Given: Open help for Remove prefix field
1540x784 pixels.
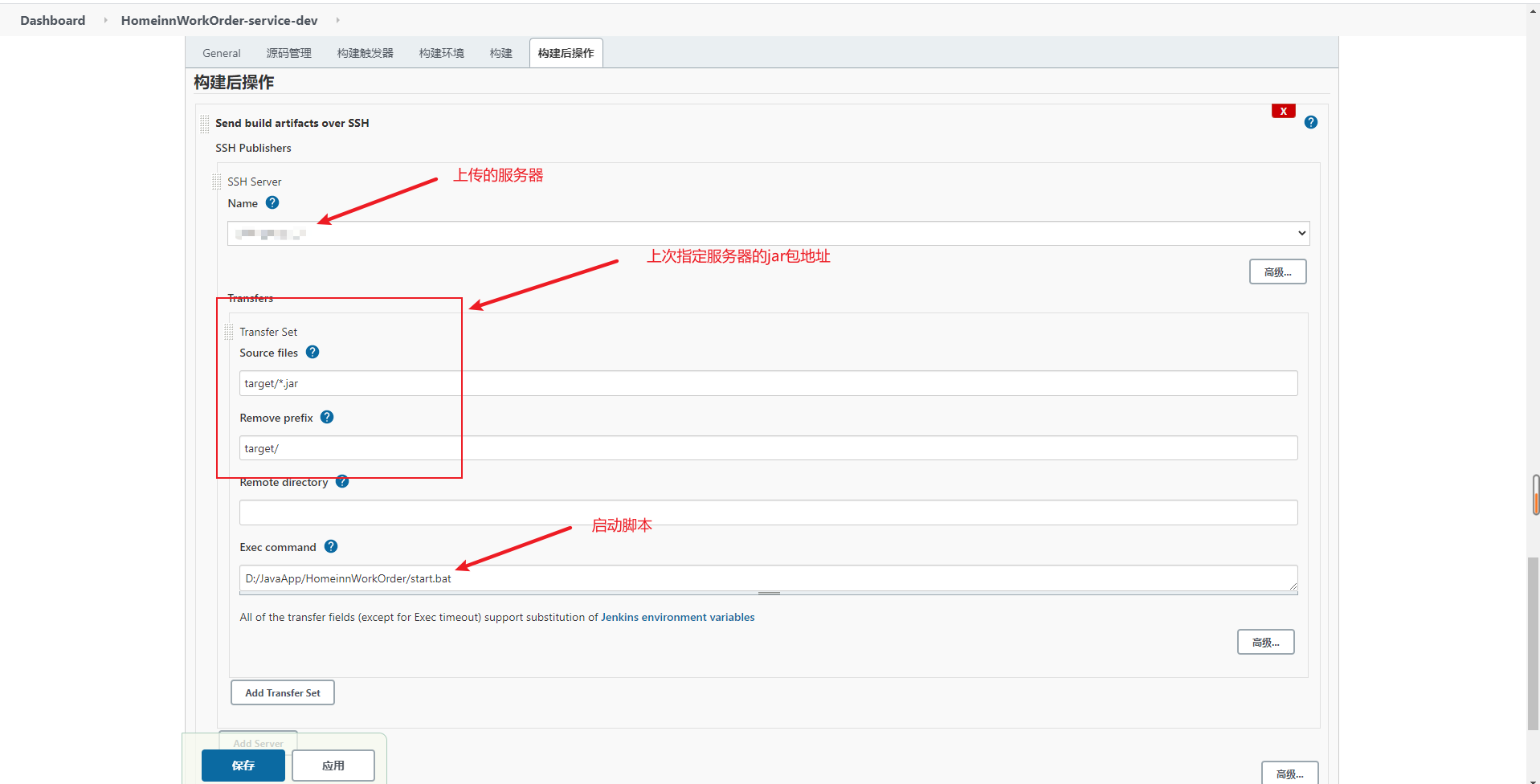Looking at the screenshot, I should point(327,417).
